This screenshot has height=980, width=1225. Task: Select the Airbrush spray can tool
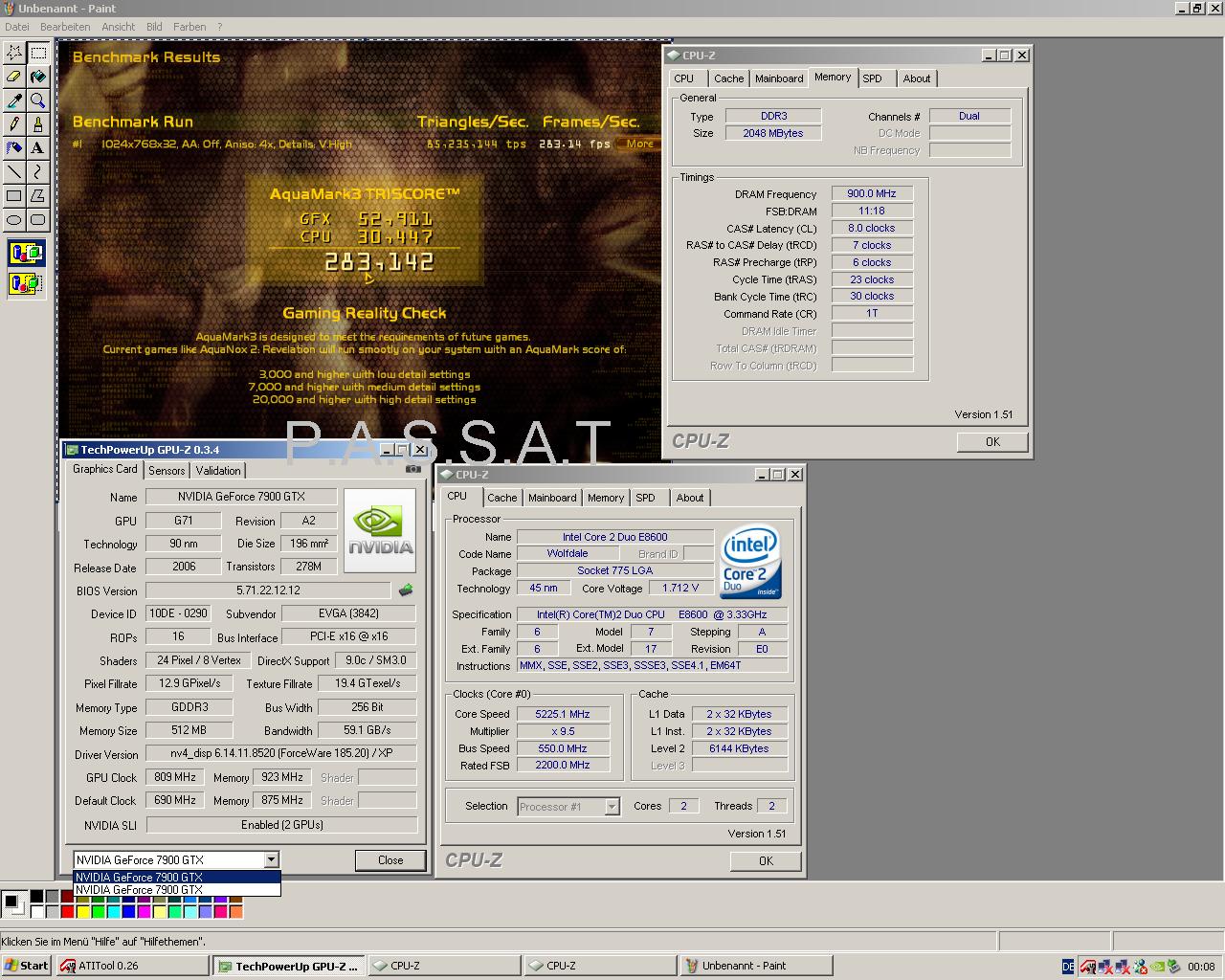[14, 148]
